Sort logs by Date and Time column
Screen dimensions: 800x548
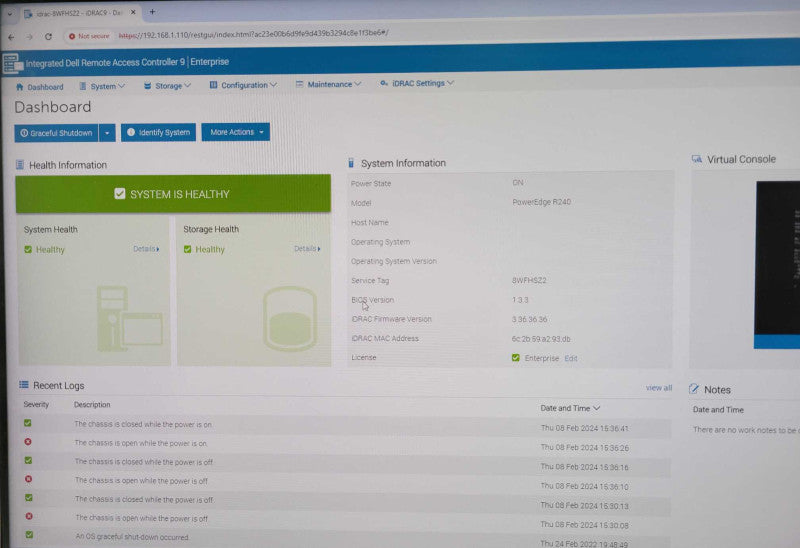pyautogui.click(x=570, y=408)
